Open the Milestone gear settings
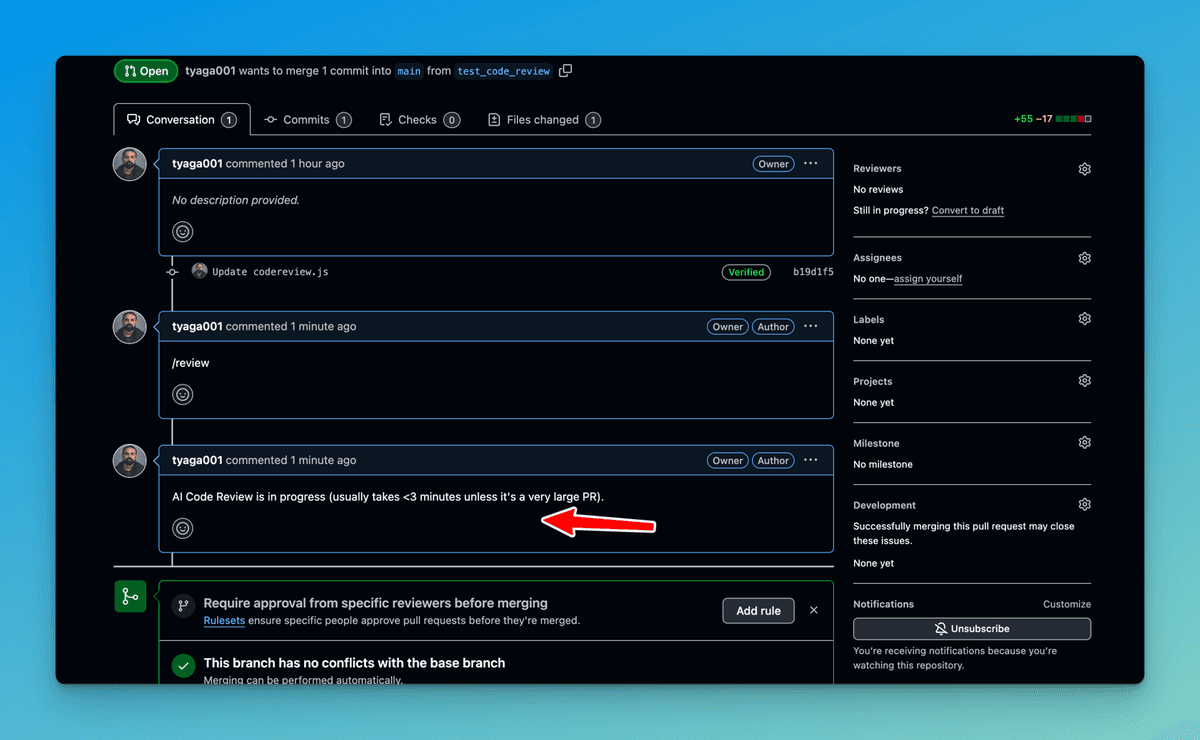This screenshot has height=740, width=1200. pyautogui.click(x=1084, y=443)
